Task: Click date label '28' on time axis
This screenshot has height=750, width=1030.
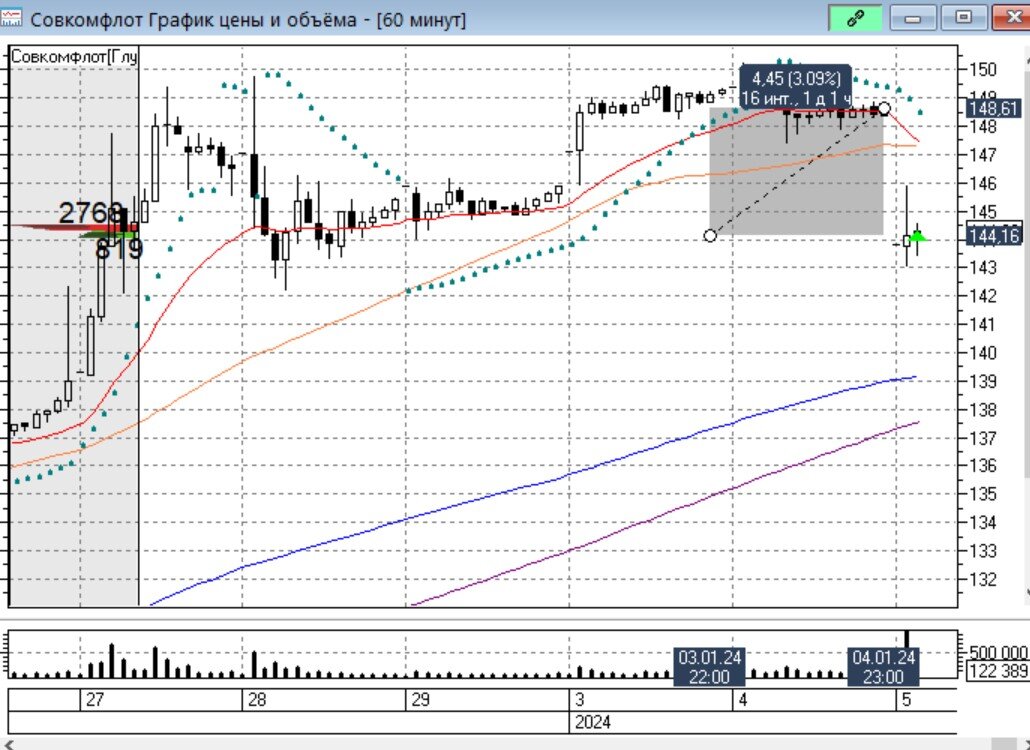Action: pos(257,699)
